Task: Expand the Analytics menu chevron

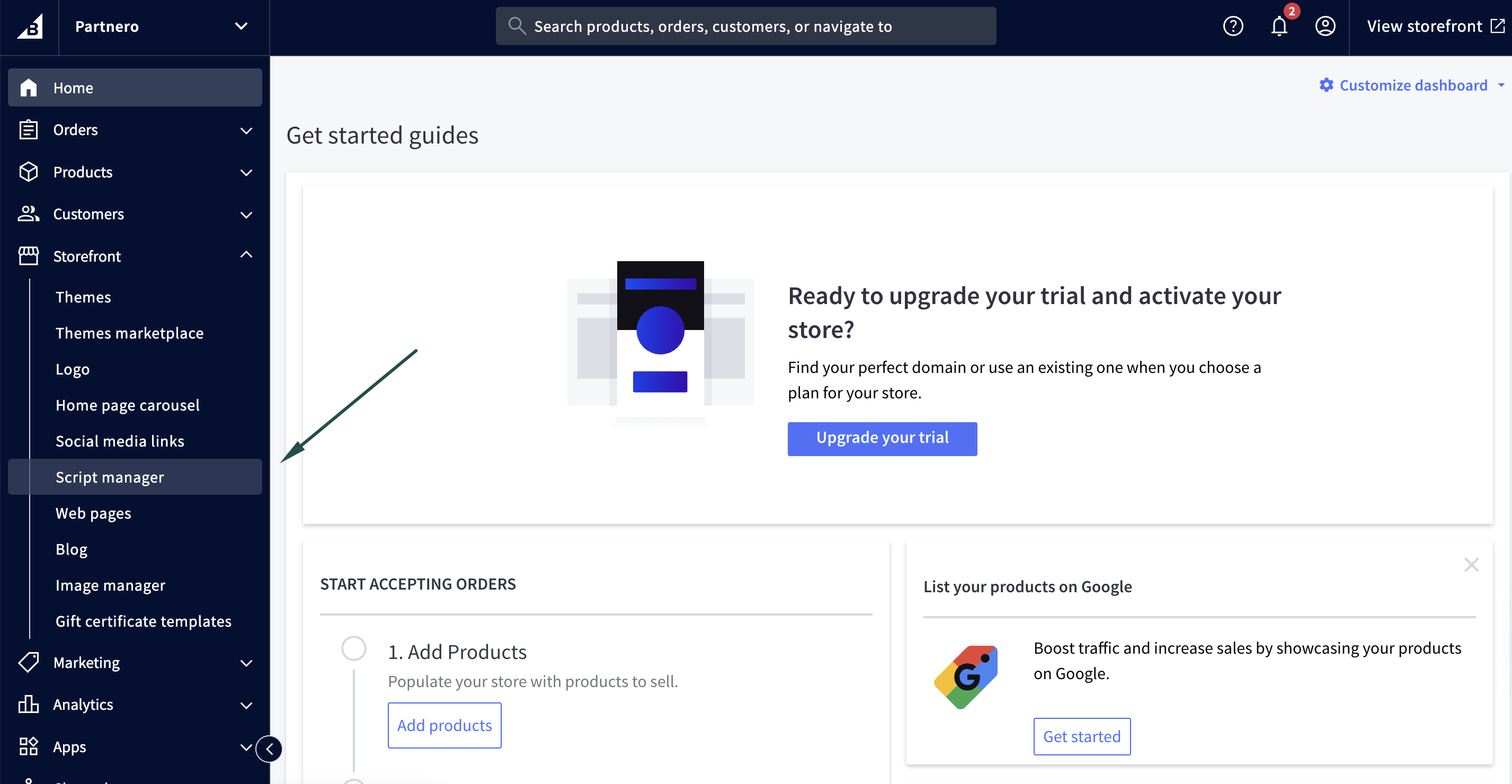Action: click(x=246, y=706)
